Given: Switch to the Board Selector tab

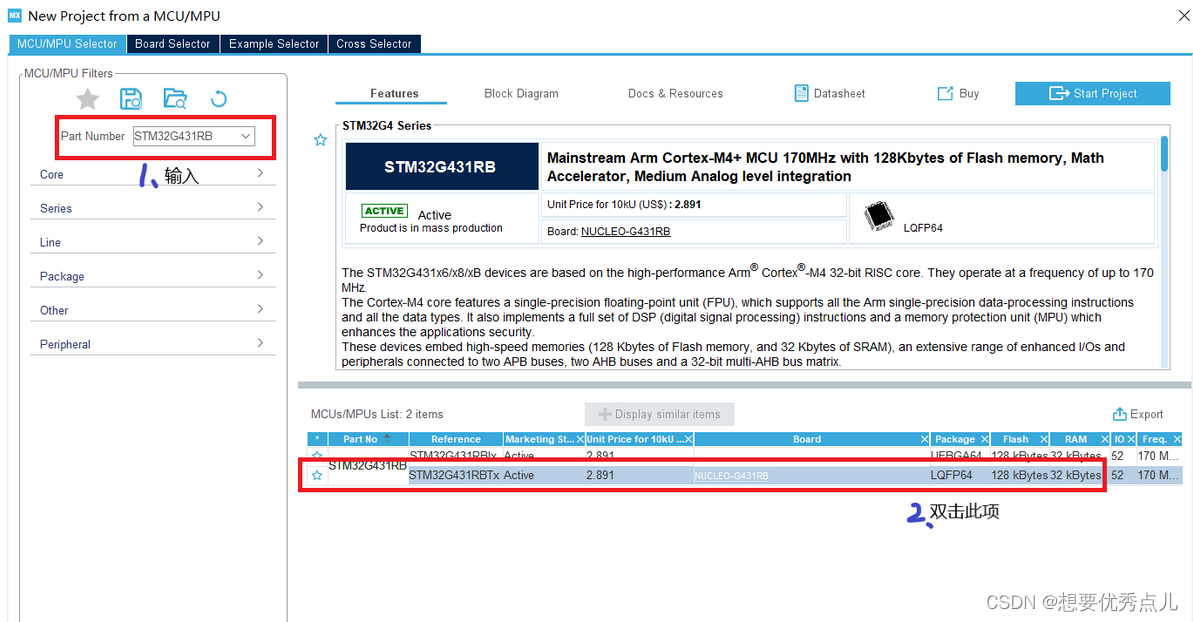Looking at the screenshot, I should point(173,44).
